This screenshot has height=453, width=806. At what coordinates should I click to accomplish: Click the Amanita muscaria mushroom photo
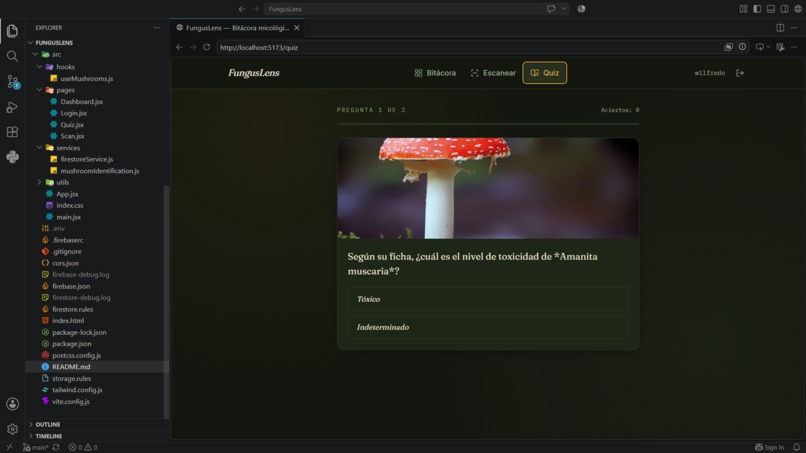point(488,188)
